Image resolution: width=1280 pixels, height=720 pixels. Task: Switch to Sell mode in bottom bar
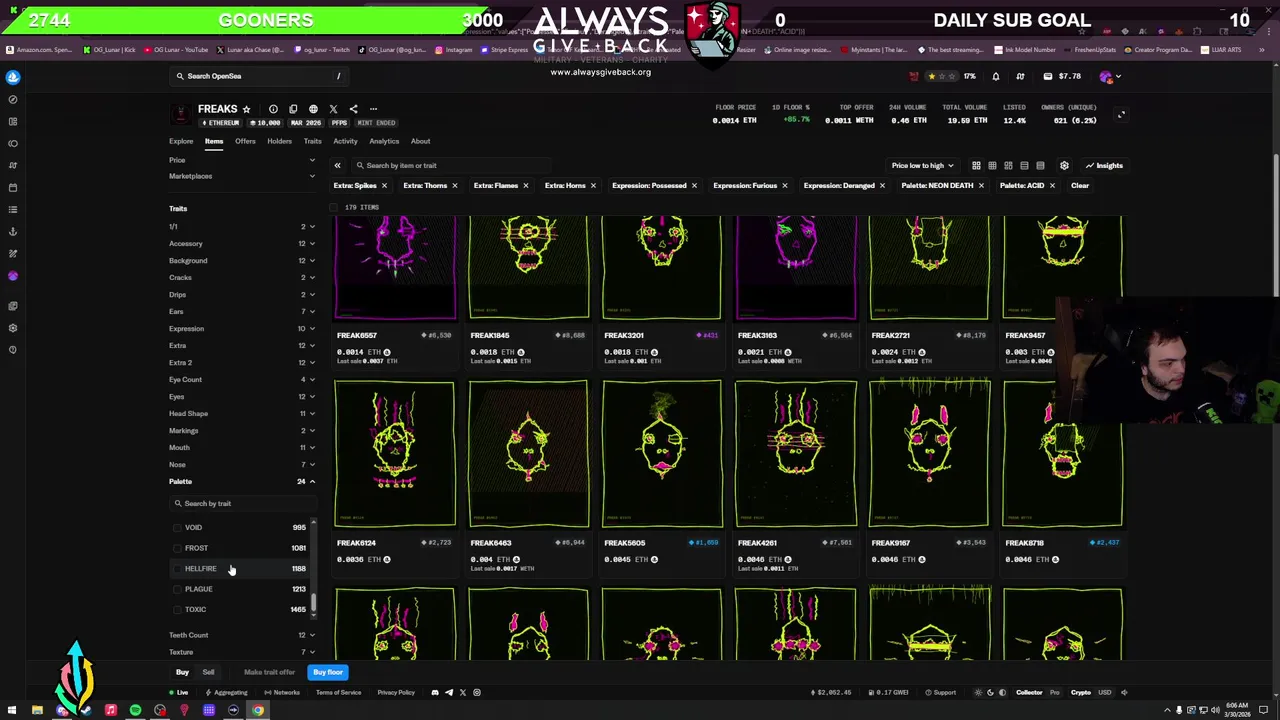click(208, 672)
